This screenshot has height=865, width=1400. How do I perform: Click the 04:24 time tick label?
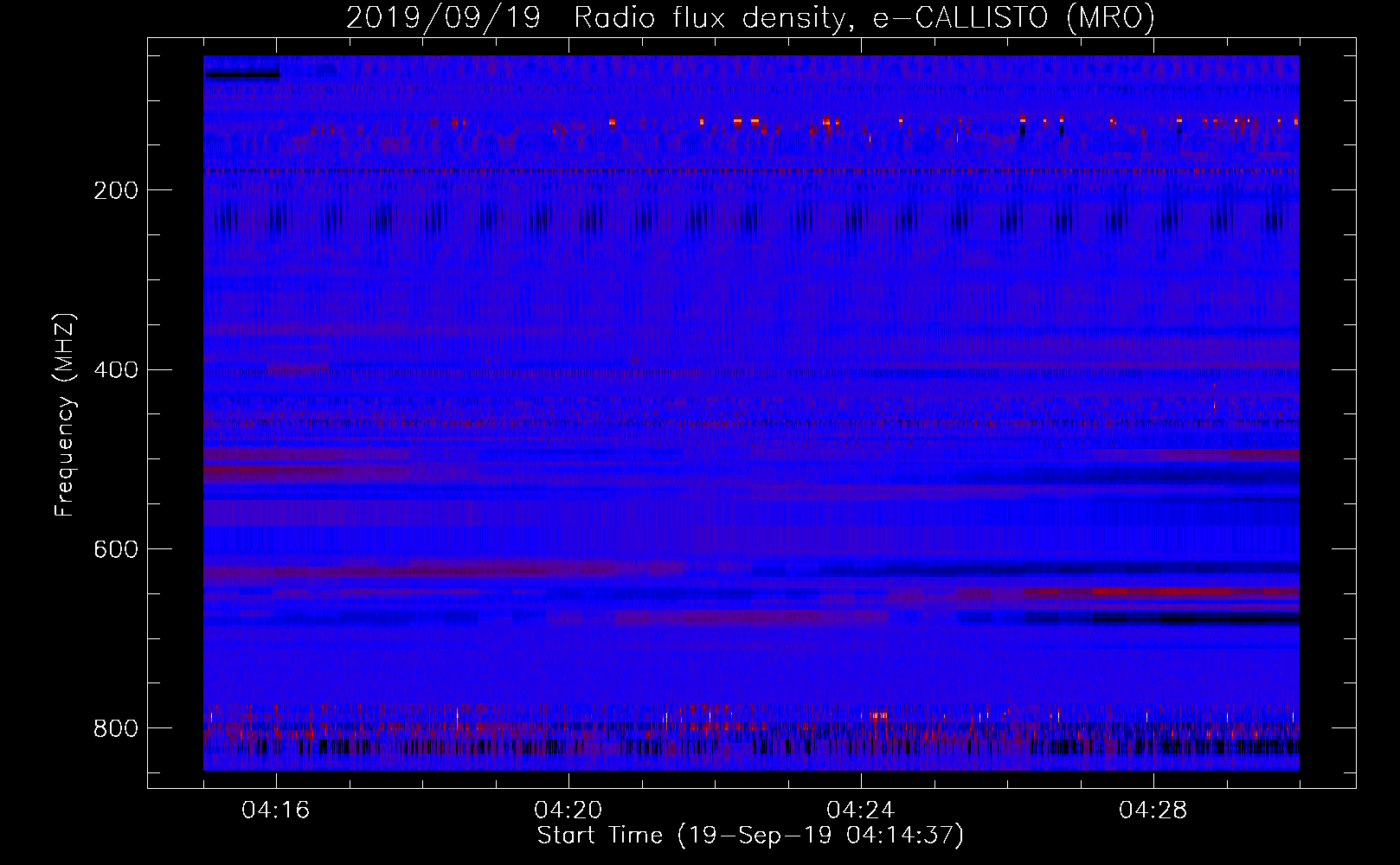(x=861, y=811)
